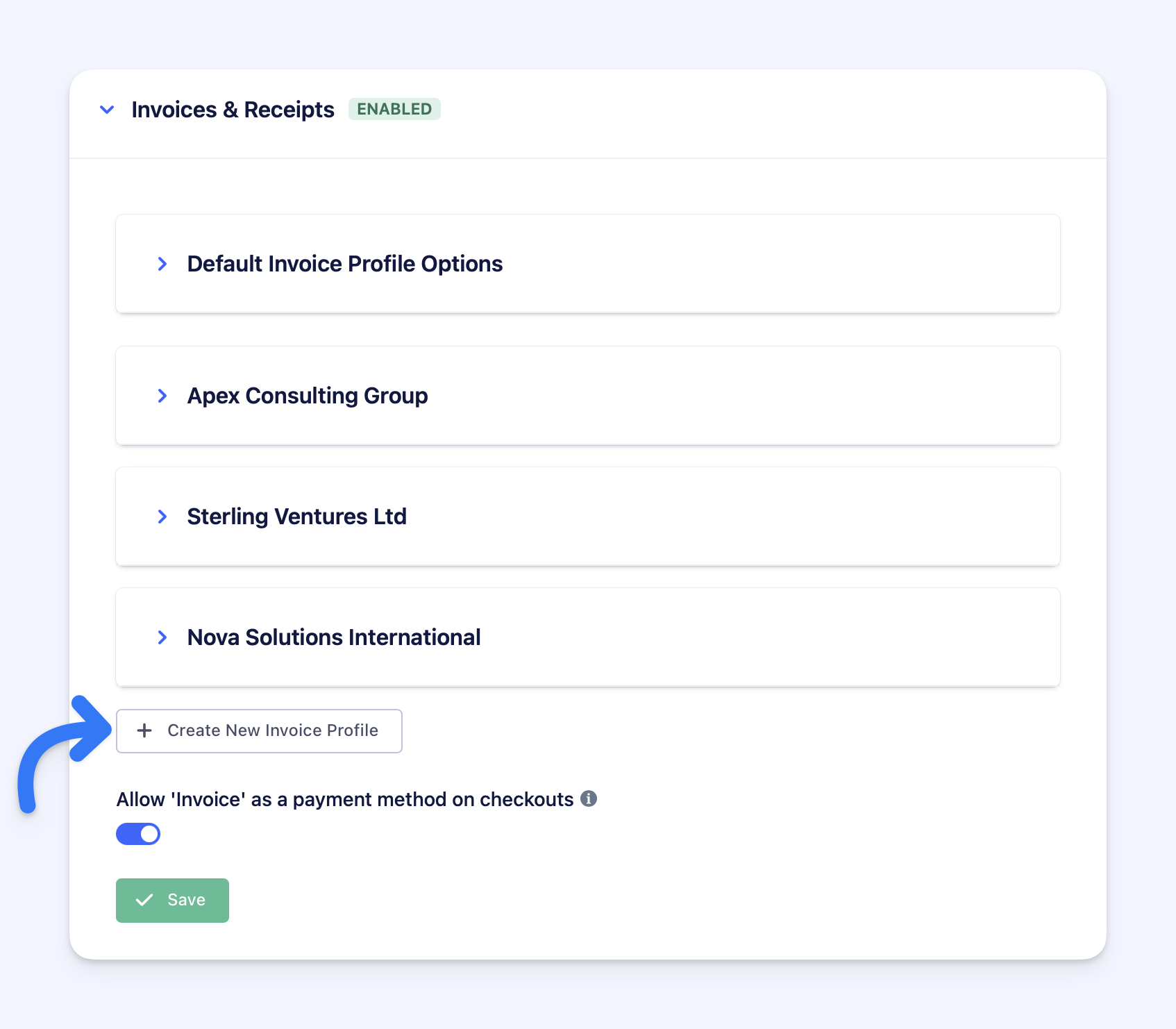Expand Default Invoice Profile Options chevron
The image size is (1176, 1029).
click(162, 264)
